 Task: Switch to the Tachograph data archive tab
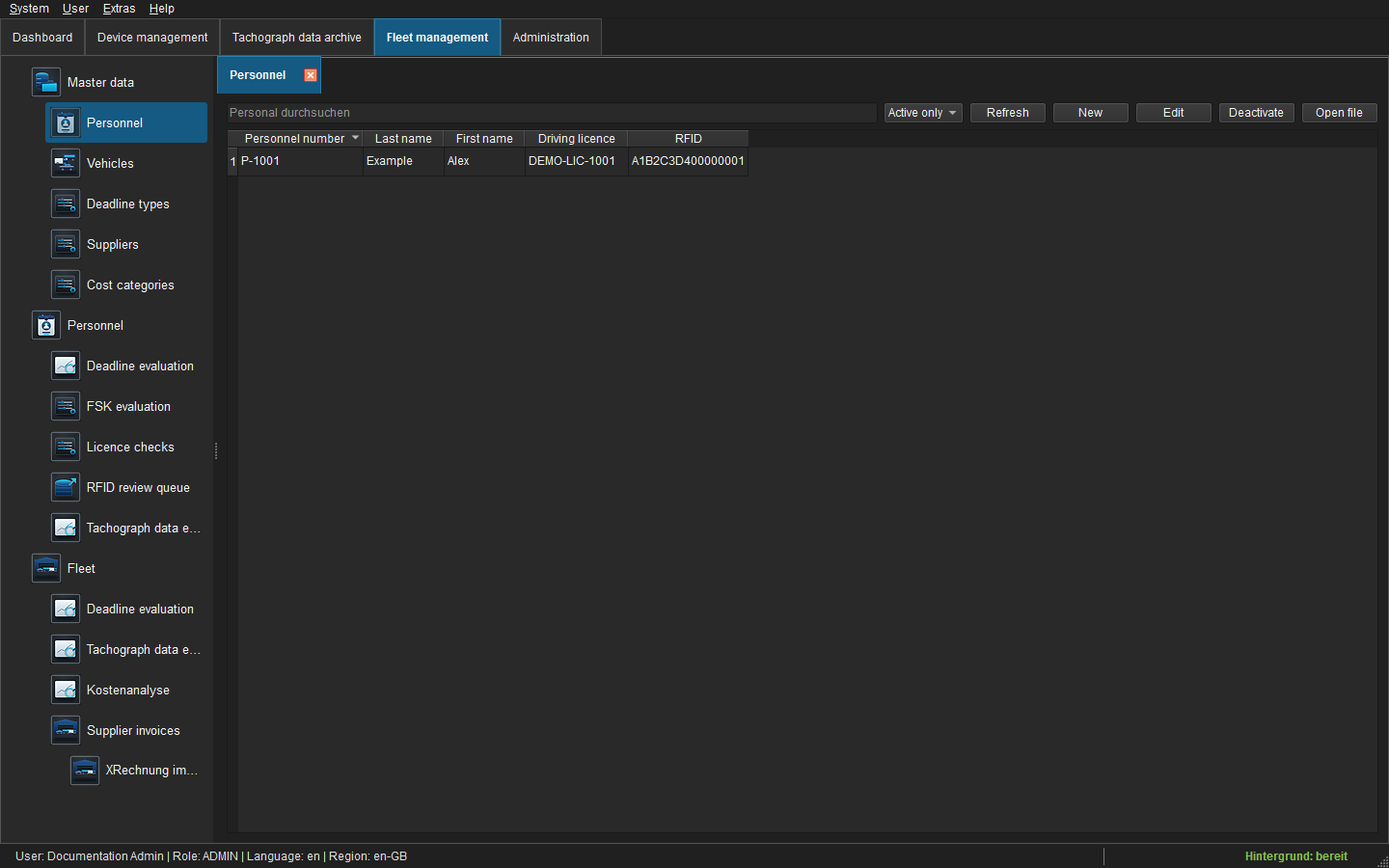click(297, 38)
